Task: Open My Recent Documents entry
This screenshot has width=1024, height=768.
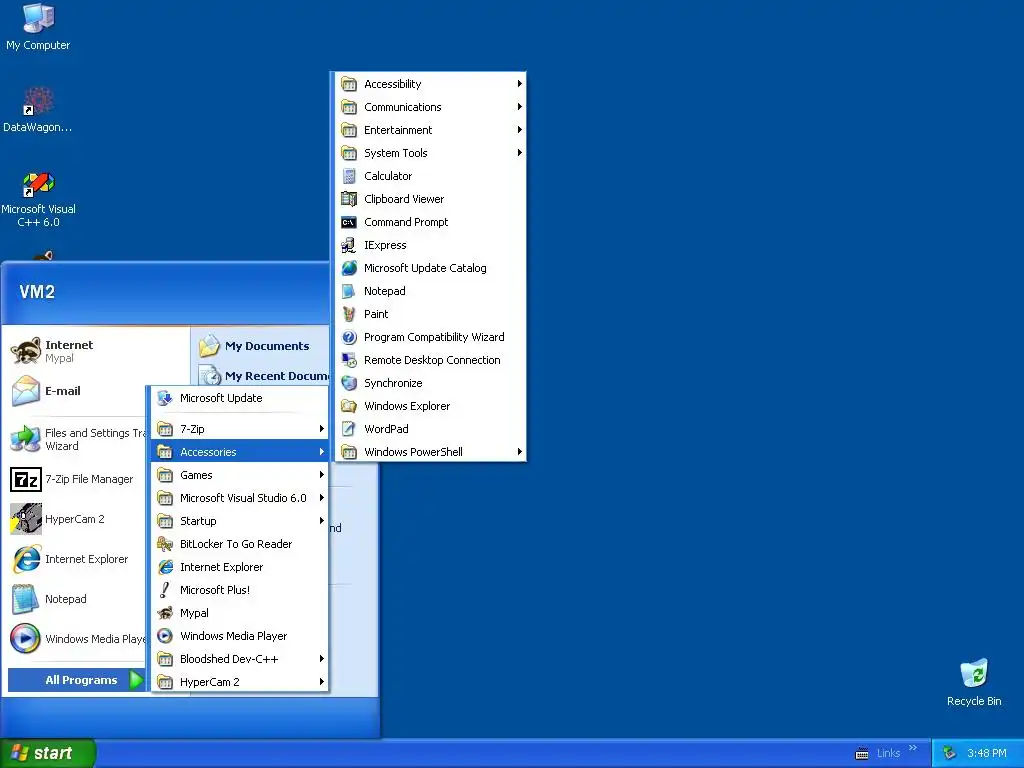Action: (x=263, y=376)
